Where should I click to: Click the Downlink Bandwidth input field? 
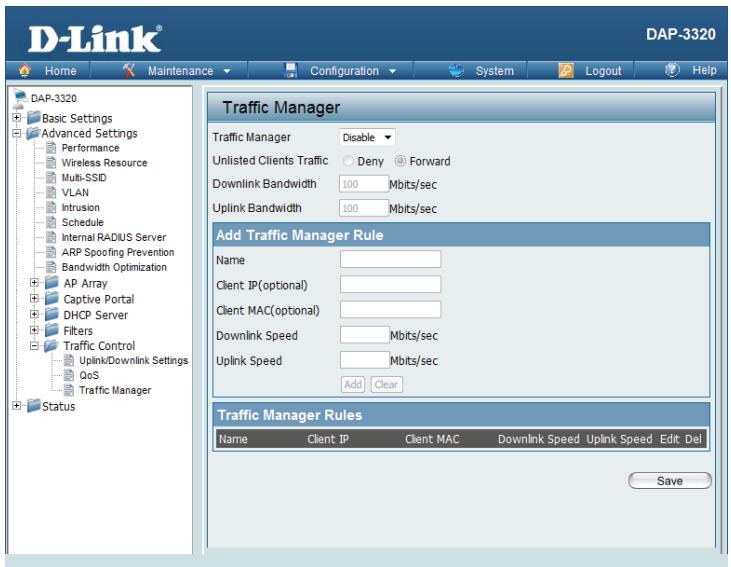(364, 184)
